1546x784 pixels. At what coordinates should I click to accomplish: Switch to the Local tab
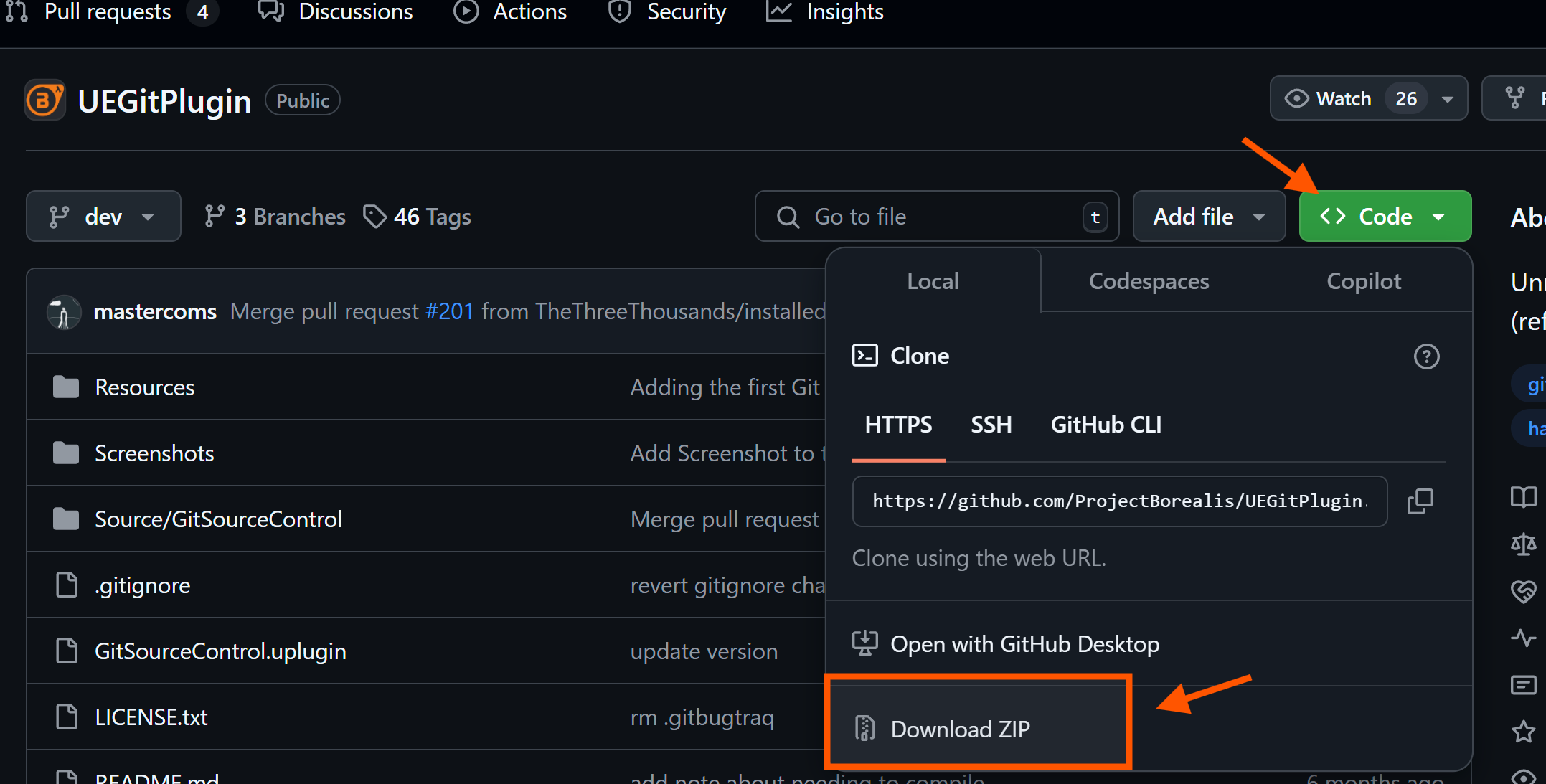pyautogui.click(x=933, y=280)
